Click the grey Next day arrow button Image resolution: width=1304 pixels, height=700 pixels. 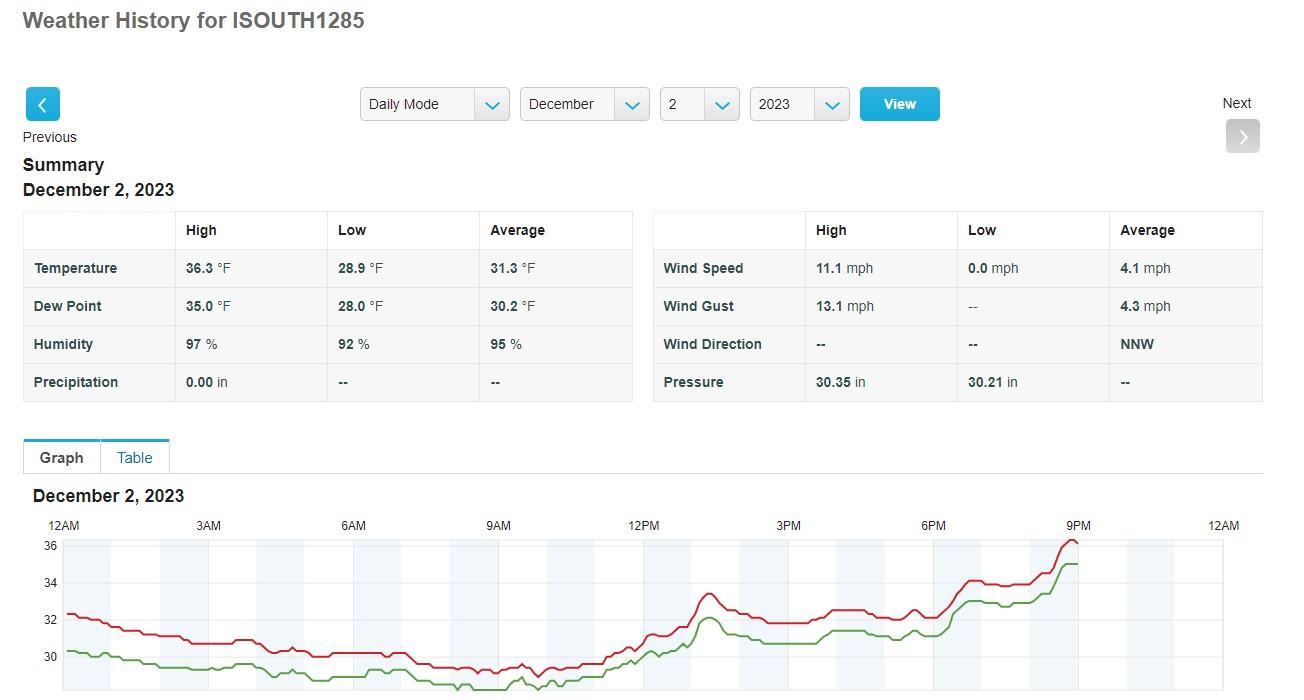pyautogui.click(x=1242, y=136)
